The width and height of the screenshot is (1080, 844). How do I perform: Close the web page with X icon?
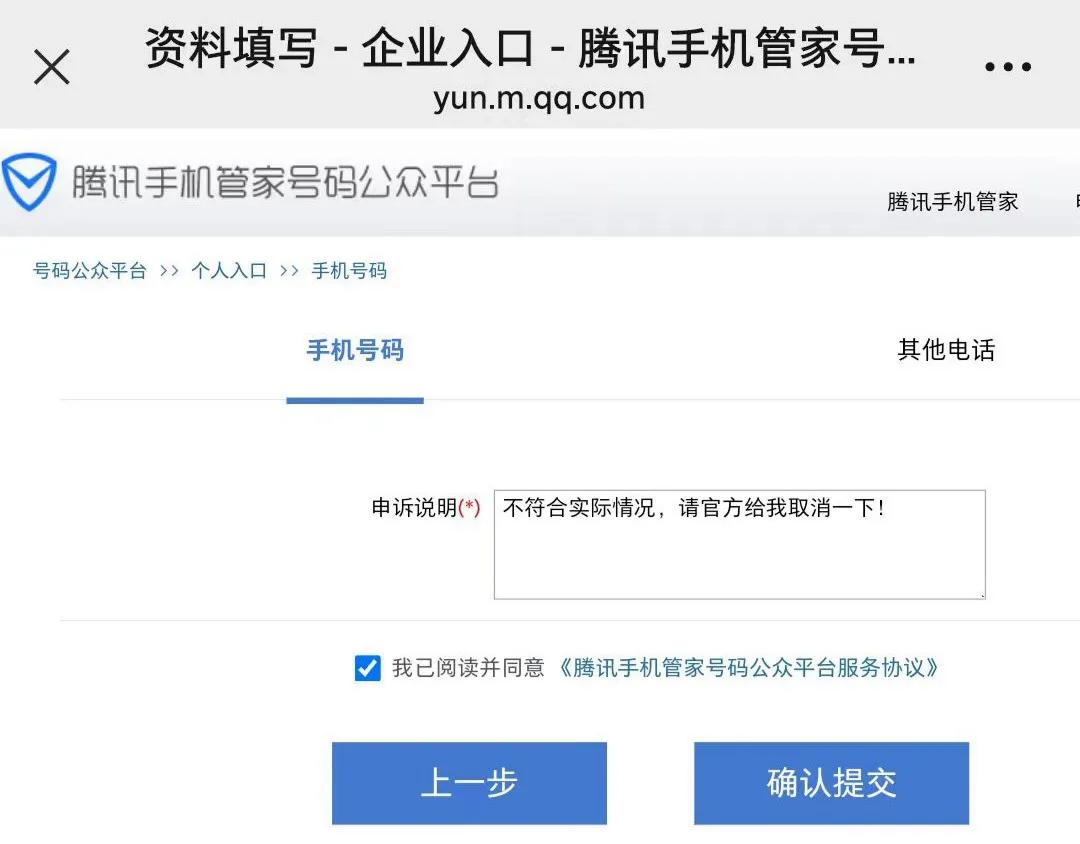(52, 67)
